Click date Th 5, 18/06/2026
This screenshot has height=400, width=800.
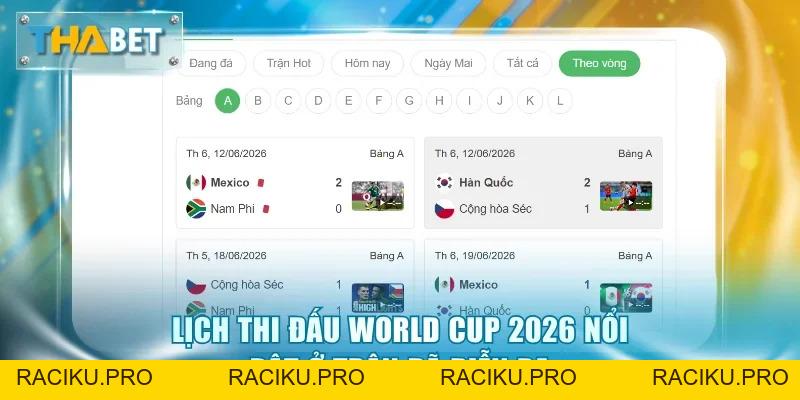[226, 256]
